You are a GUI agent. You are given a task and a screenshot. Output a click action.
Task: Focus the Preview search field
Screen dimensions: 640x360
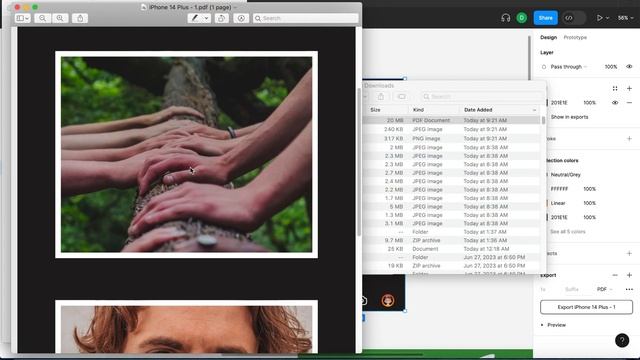click(x=305, y=18)
